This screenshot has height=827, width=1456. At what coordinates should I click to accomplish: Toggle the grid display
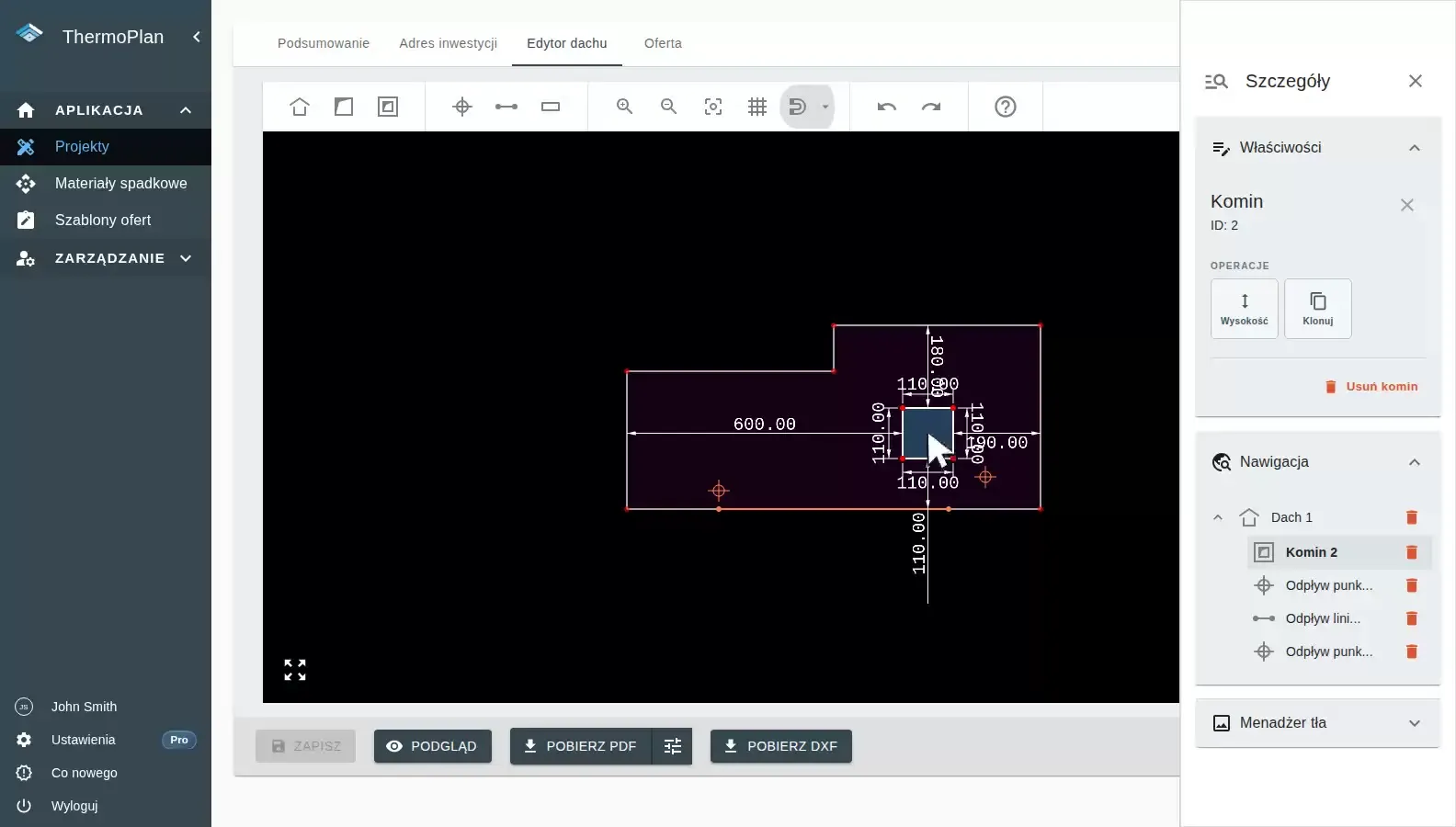[x=757, y=107]
